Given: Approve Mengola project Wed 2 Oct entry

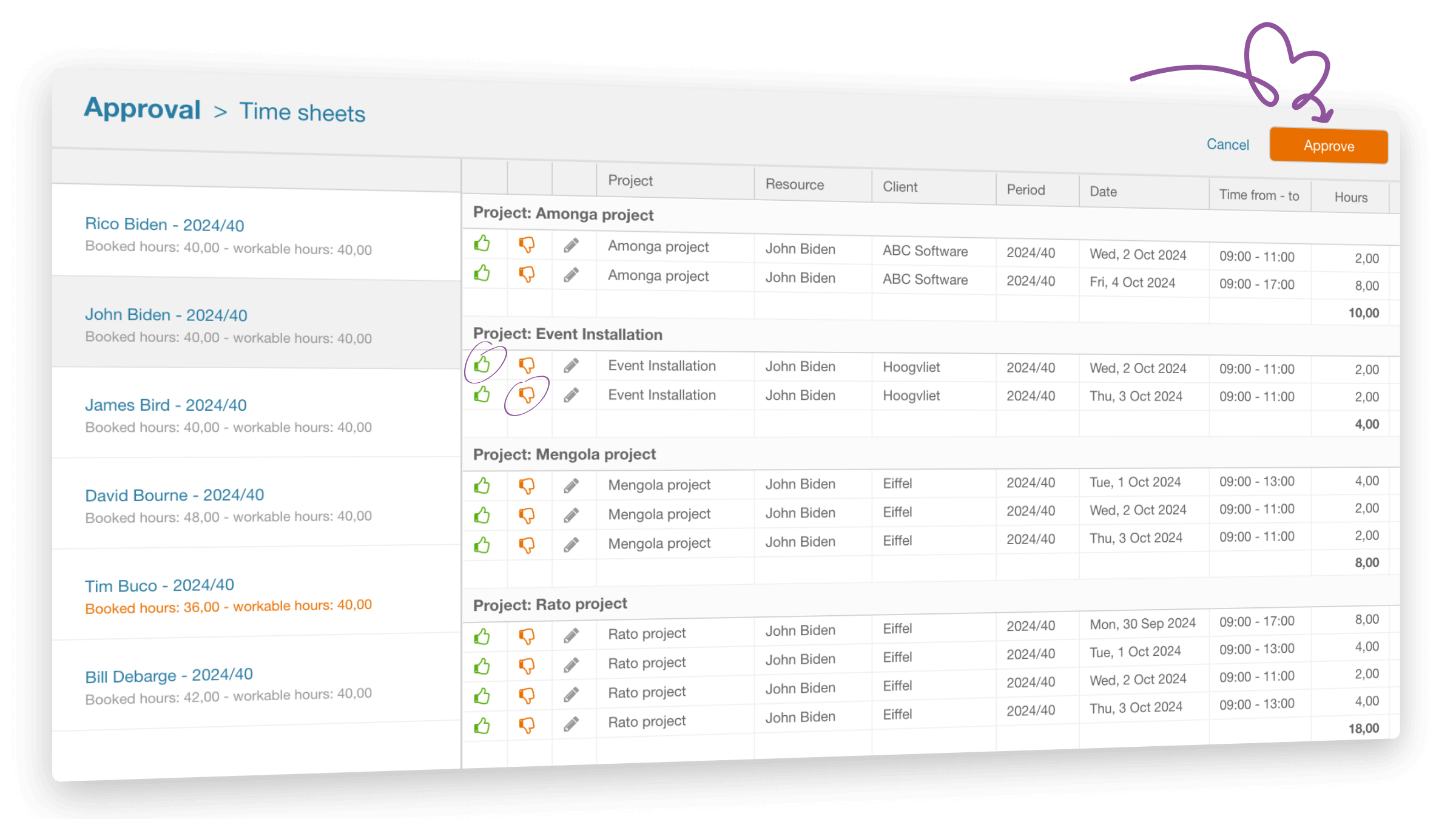Looking at the screenshot, I should coord(482,515).
